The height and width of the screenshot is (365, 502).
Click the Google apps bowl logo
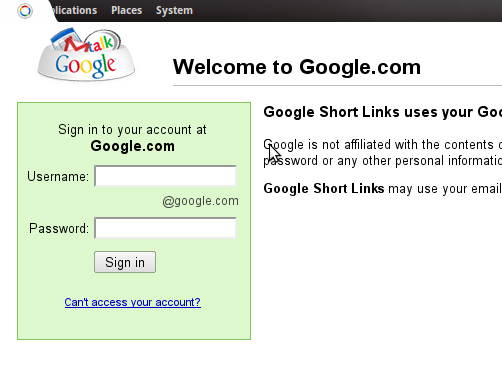point(86,54)
